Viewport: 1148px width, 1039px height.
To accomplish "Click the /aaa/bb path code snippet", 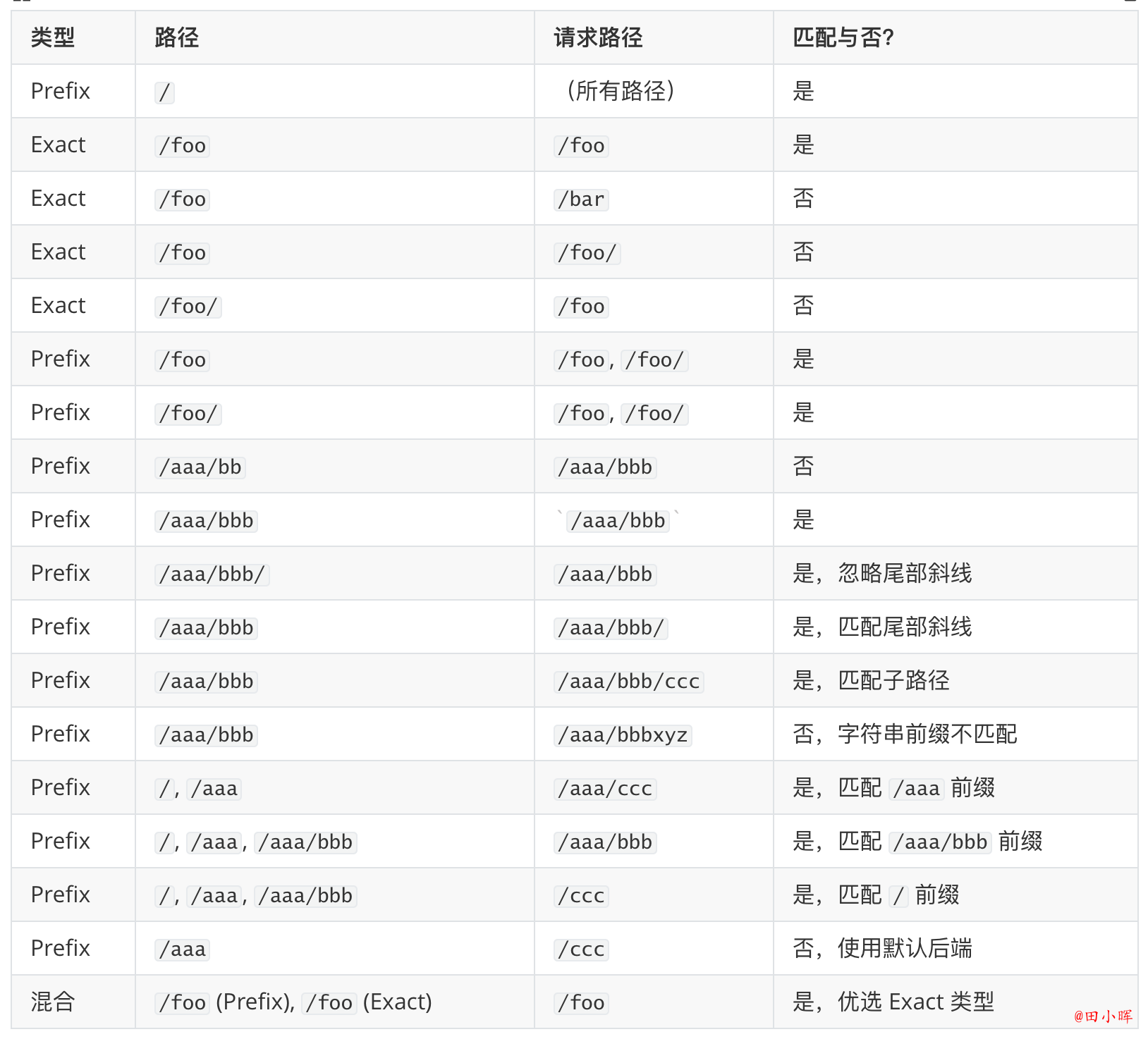I will coord(200,467).
